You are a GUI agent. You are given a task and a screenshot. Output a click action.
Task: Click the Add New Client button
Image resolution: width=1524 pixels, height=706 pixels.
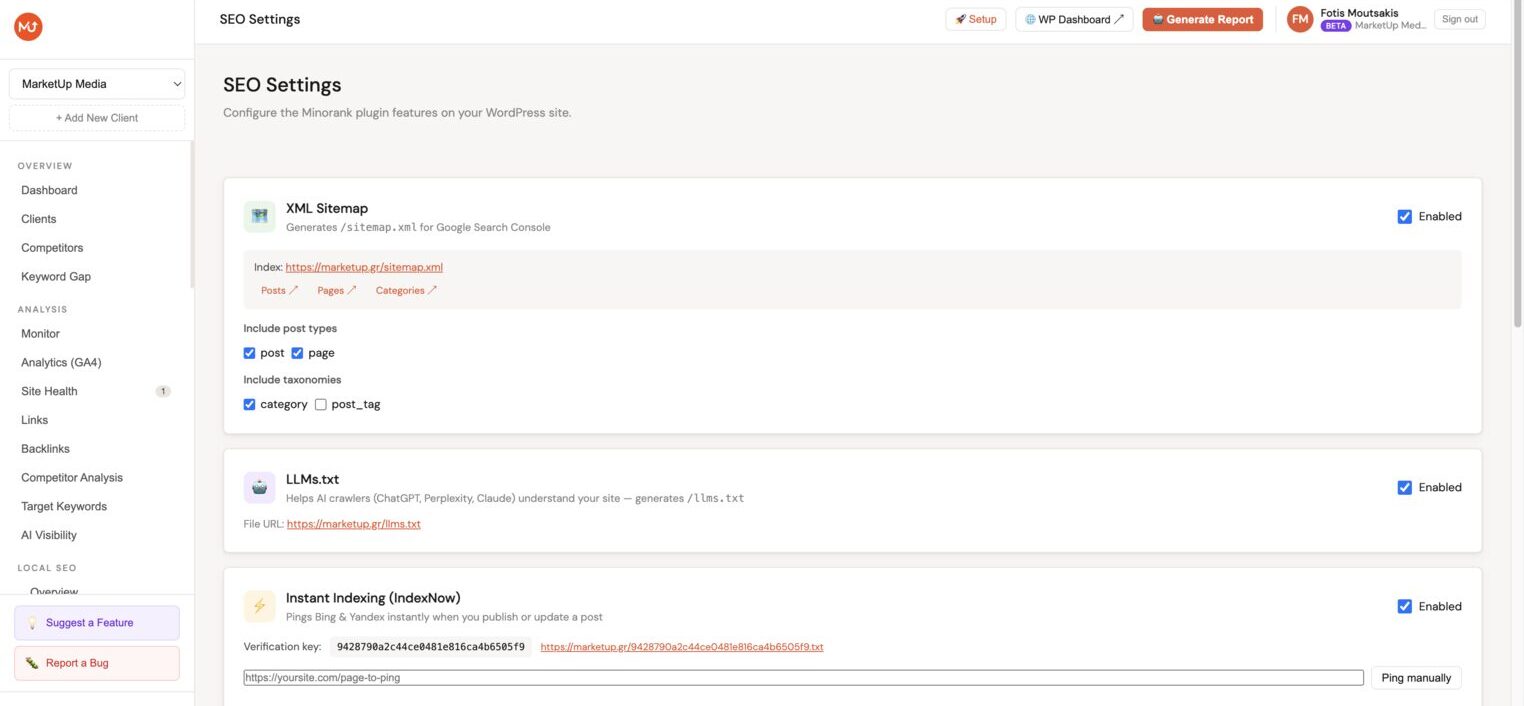(x=97, y=118)
